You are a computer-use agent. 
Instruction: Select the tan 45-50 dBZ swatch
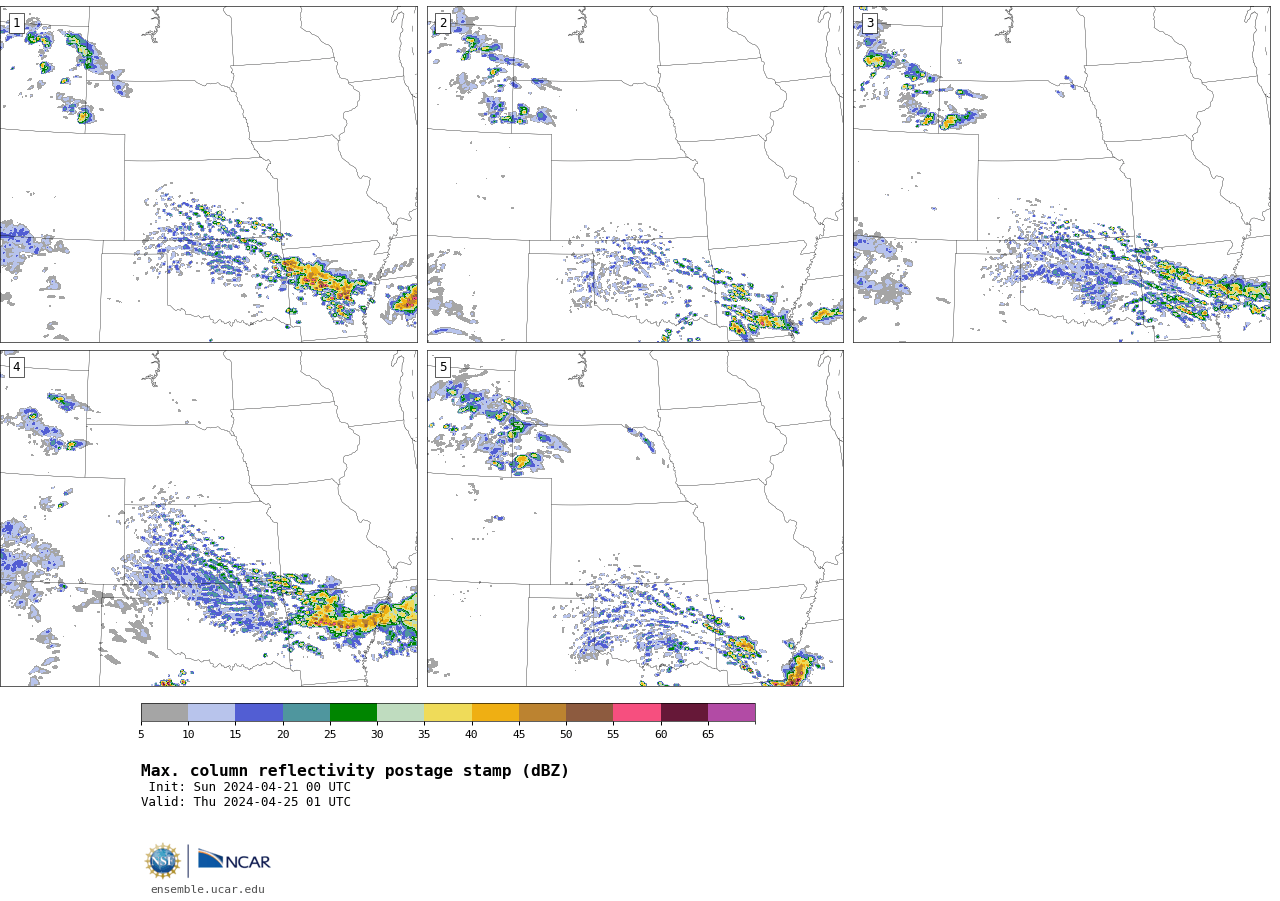click(542, 712)
